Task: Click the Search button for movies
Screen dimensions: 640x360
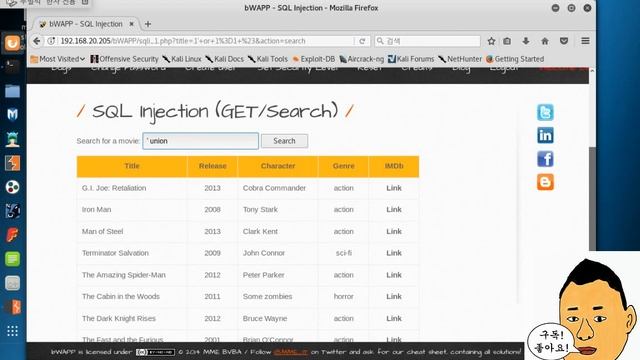Action: [284, 141]
